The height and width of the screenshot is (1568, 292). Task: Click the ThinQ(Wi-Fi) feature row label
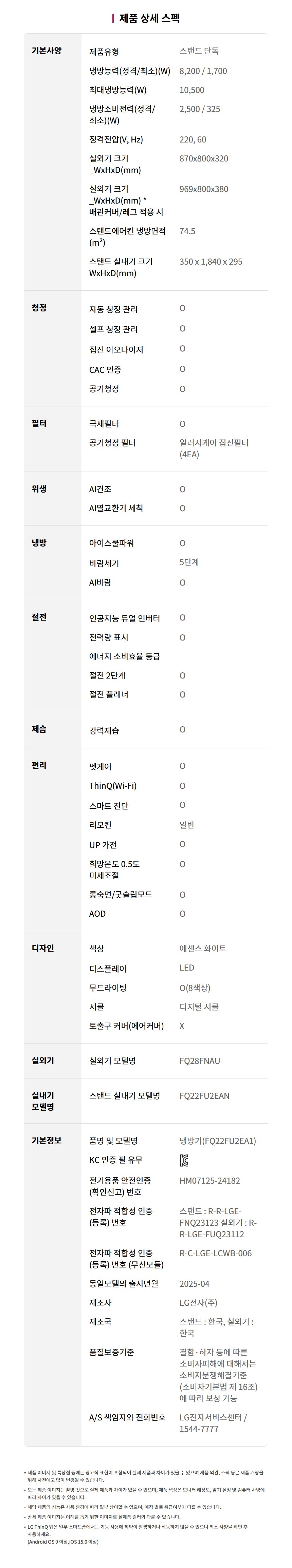(113, 786)
